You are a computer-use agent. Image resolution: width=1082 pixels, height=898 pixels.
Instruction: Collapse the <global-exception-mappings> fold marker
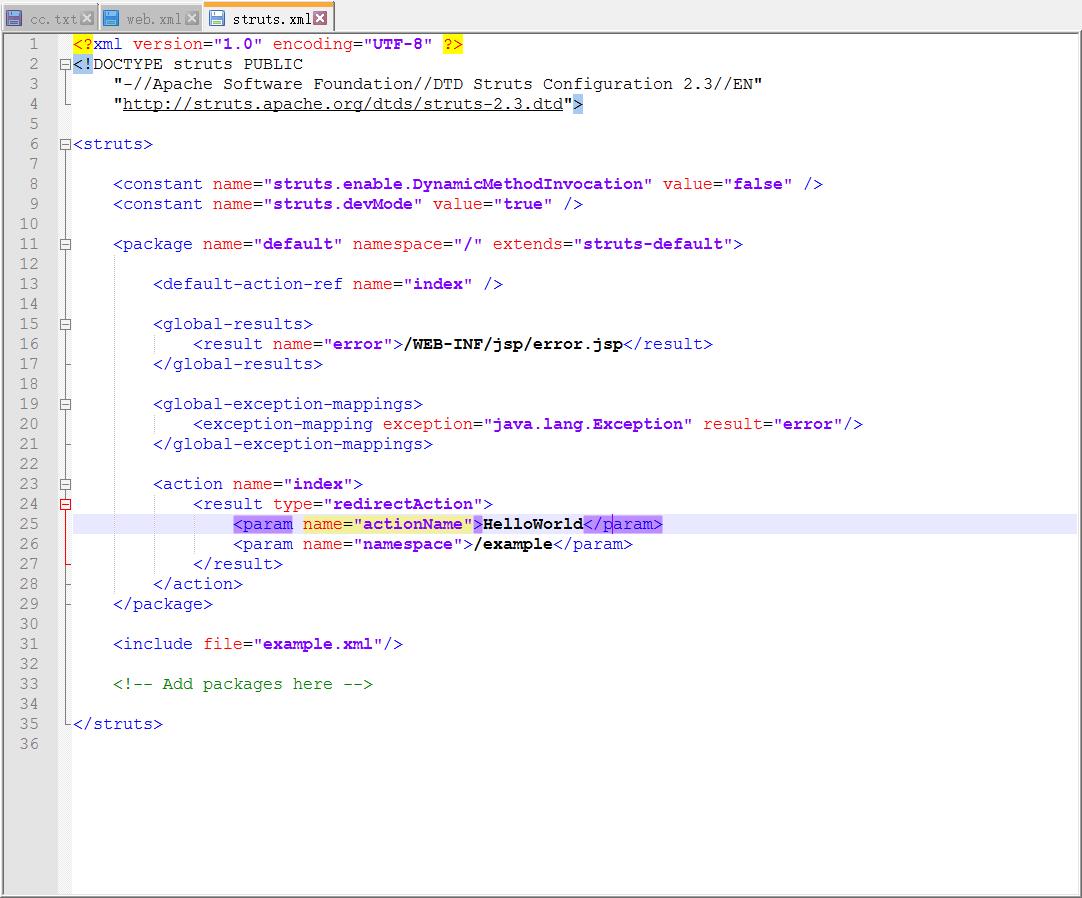(66, 404)
